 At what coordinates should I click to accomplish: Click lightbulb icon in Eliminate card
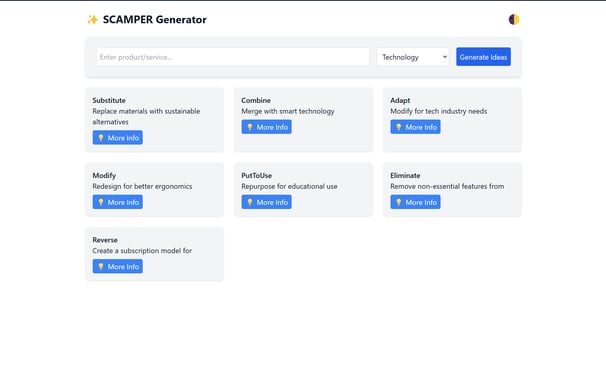point(398,202)
